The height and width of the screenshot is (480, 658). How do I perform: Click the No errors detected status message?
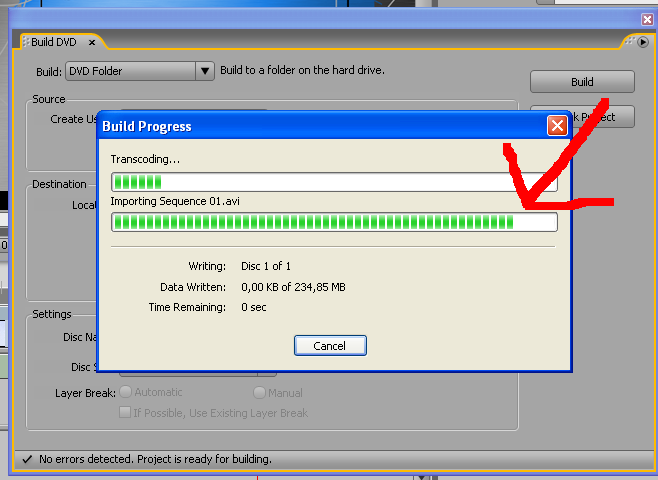click(155, 459)
